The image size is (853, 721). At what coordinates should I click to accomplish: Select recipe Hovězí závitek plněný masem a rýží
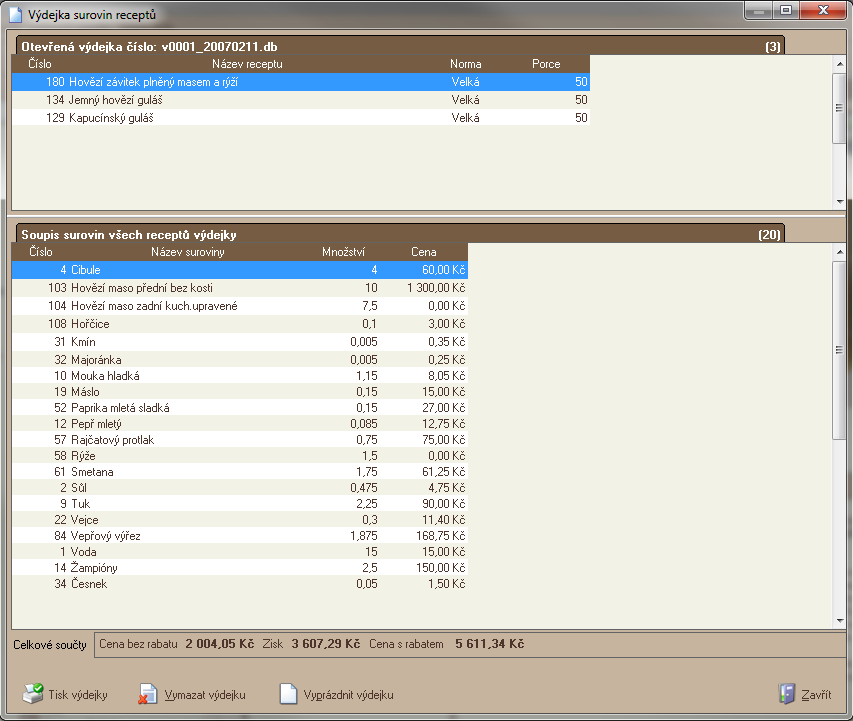tap(301, 82)
